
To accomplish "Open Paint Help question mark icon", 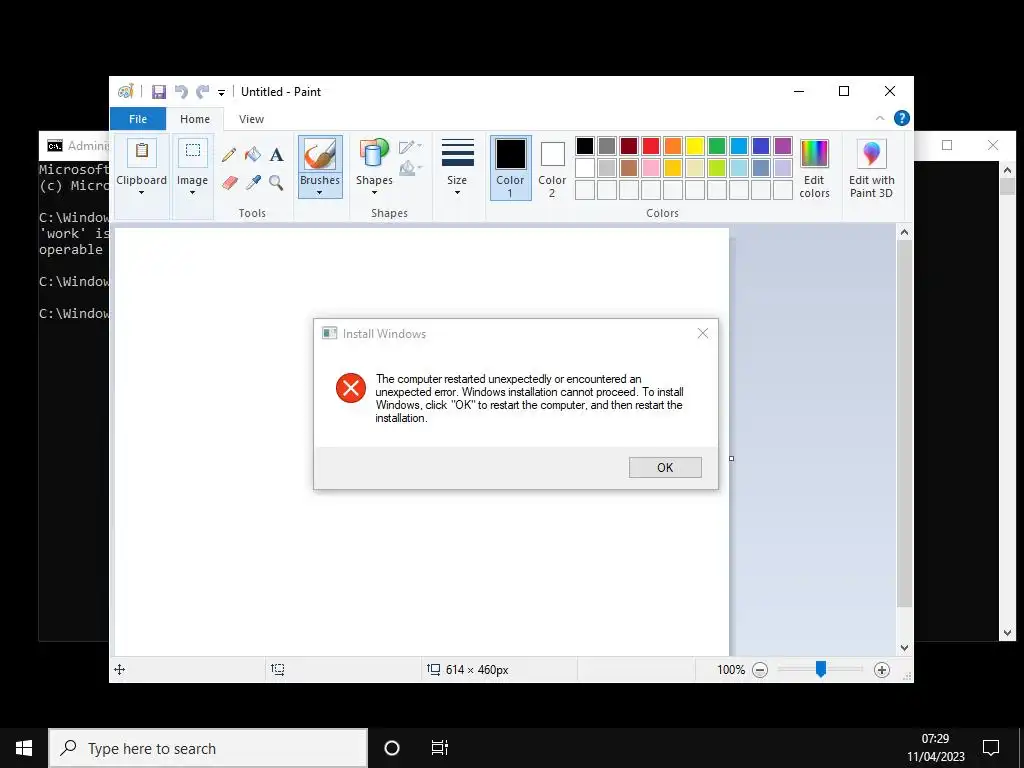I will pos(902,118).
